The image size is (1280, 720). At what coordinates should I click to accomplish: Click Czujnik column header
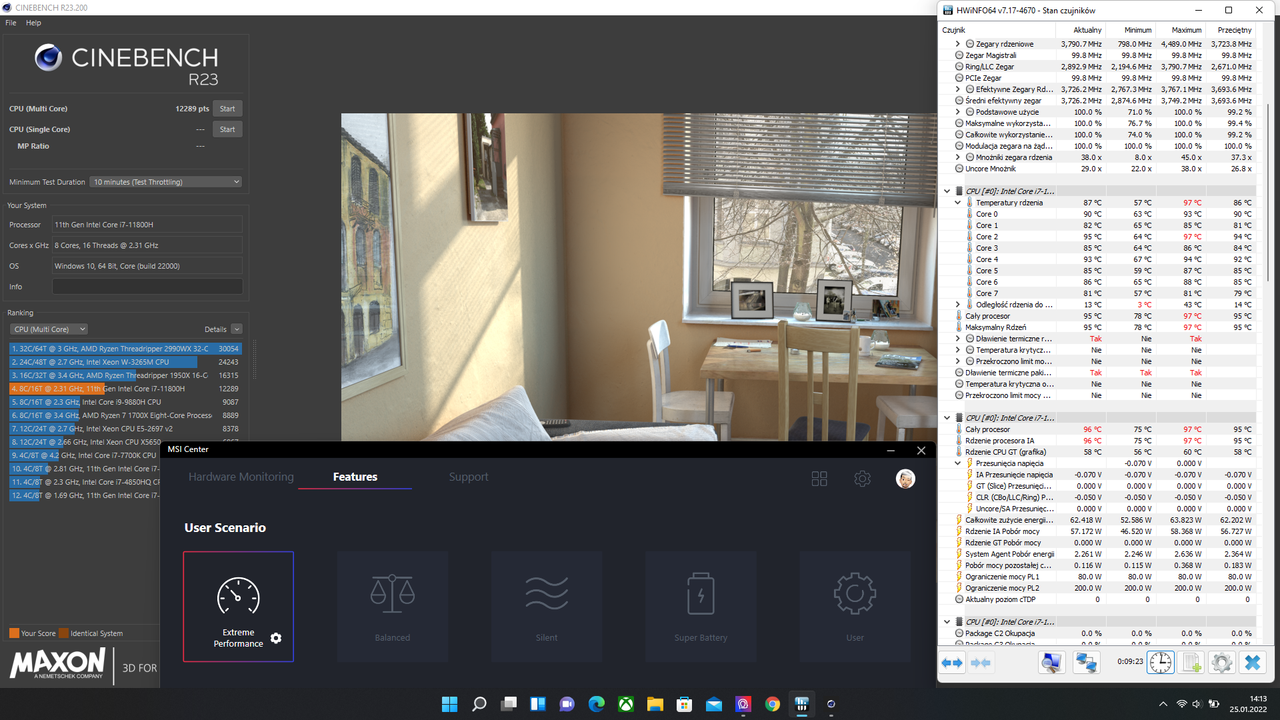[996, 30]
